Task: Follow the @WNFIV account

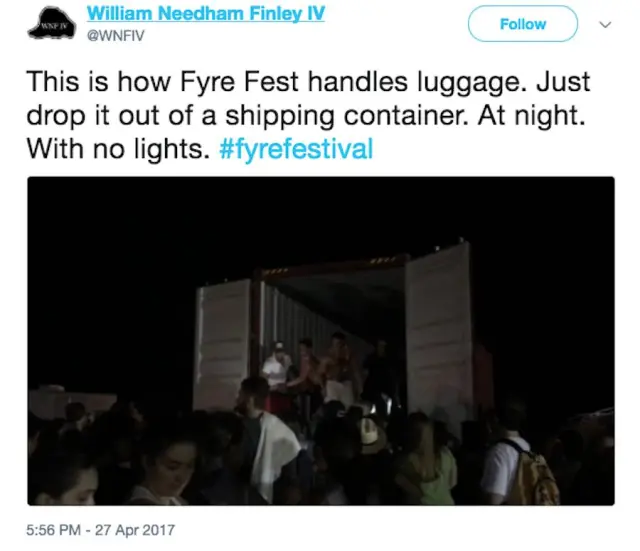Action: point(522,24)
